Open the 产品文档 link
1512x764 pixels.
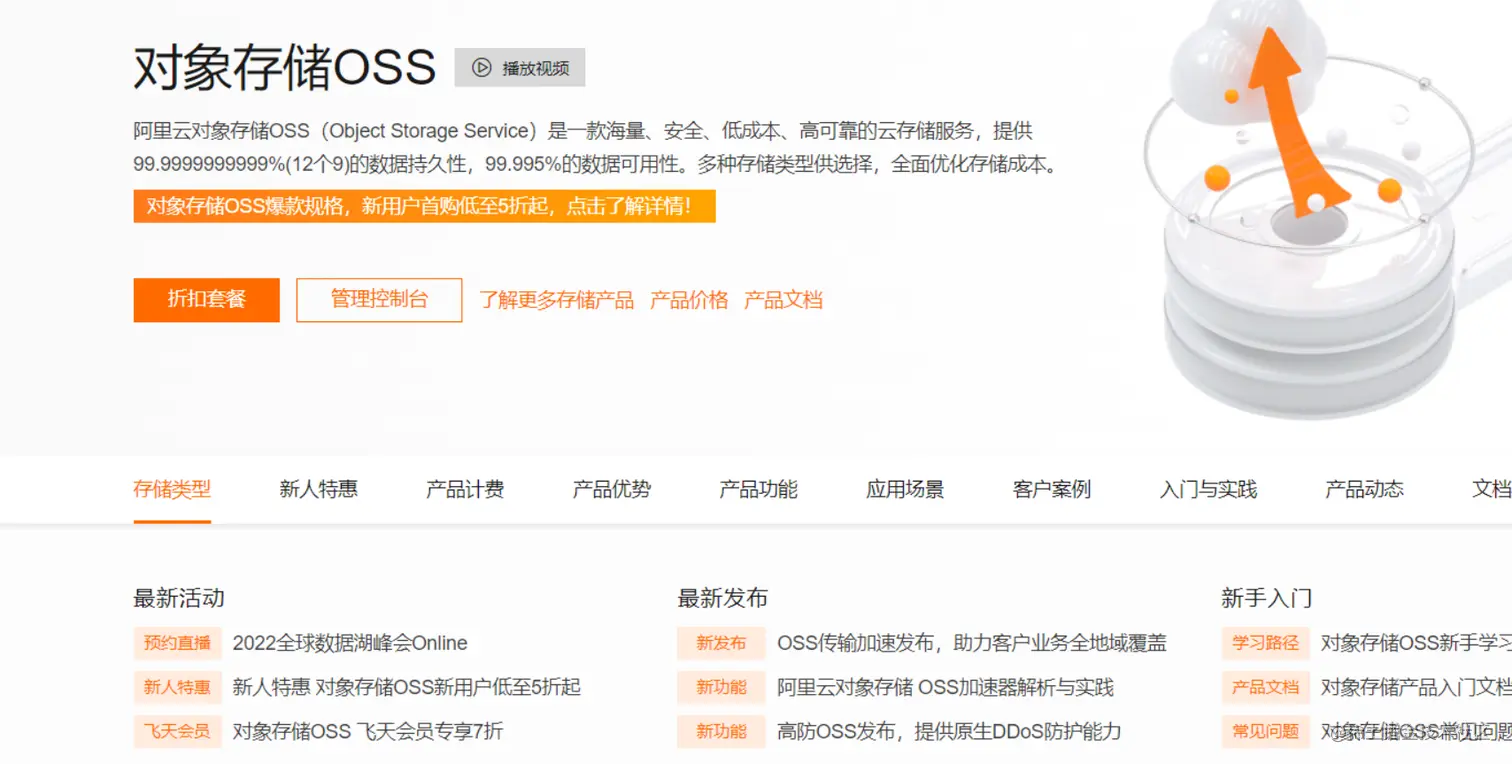tap(783, 300)
